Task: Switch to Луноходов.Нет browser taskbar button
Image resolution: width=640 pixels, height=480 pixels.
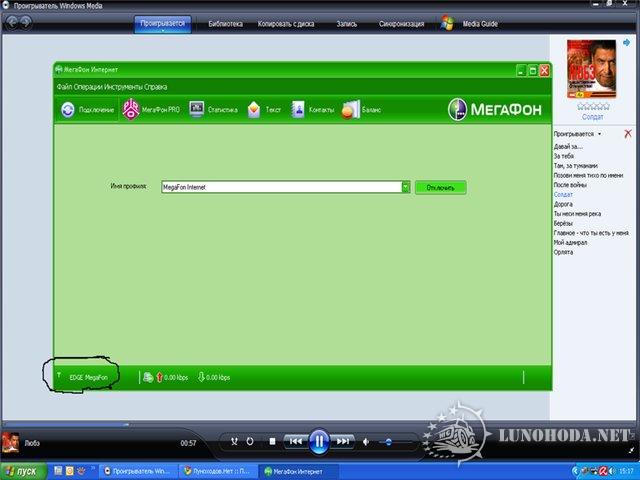Action: point(218,471)
